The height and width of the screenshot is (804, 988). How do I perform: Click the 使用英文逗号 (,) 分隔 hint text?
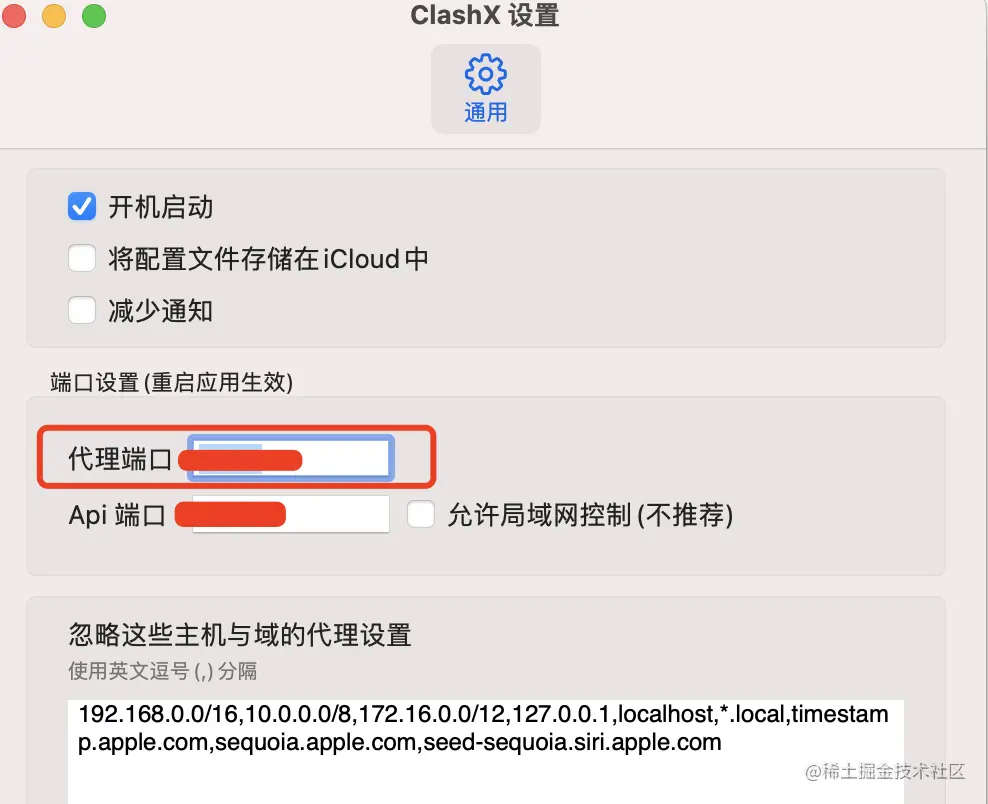tap(162, 670)
